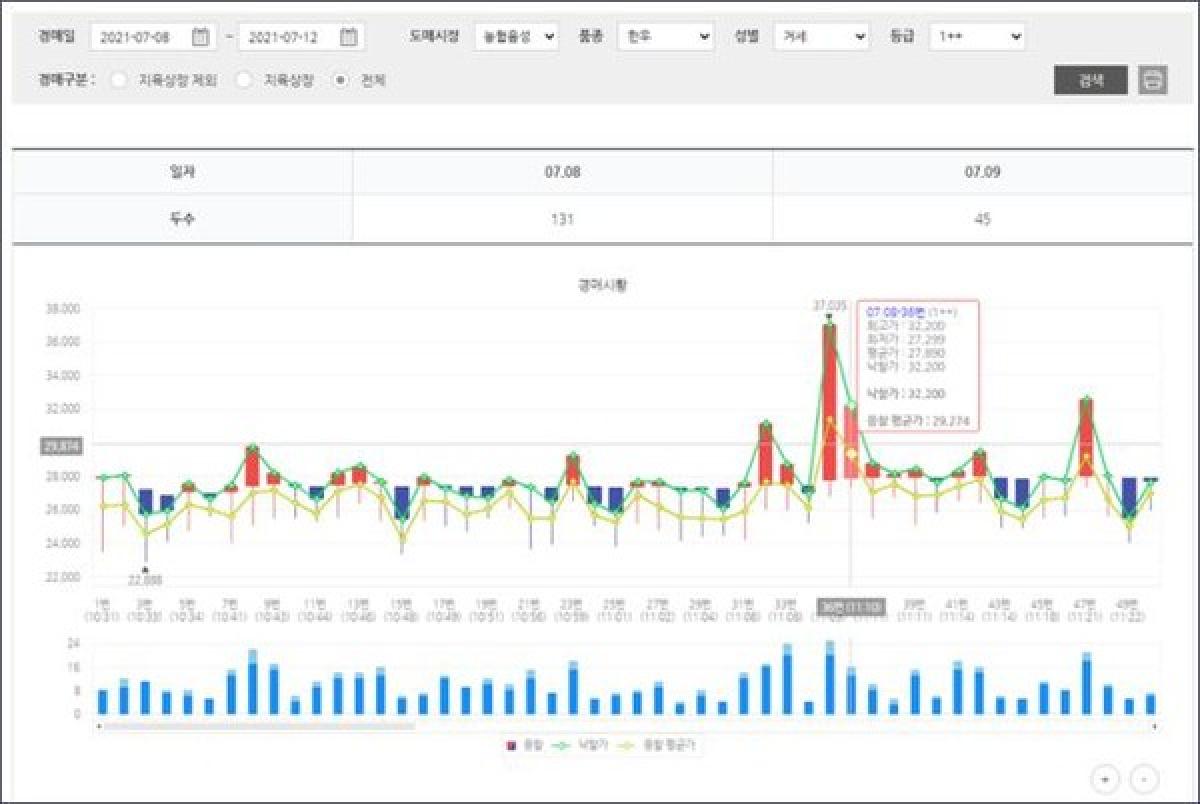Click the zoom out (-) chart button

(1145, 777)
